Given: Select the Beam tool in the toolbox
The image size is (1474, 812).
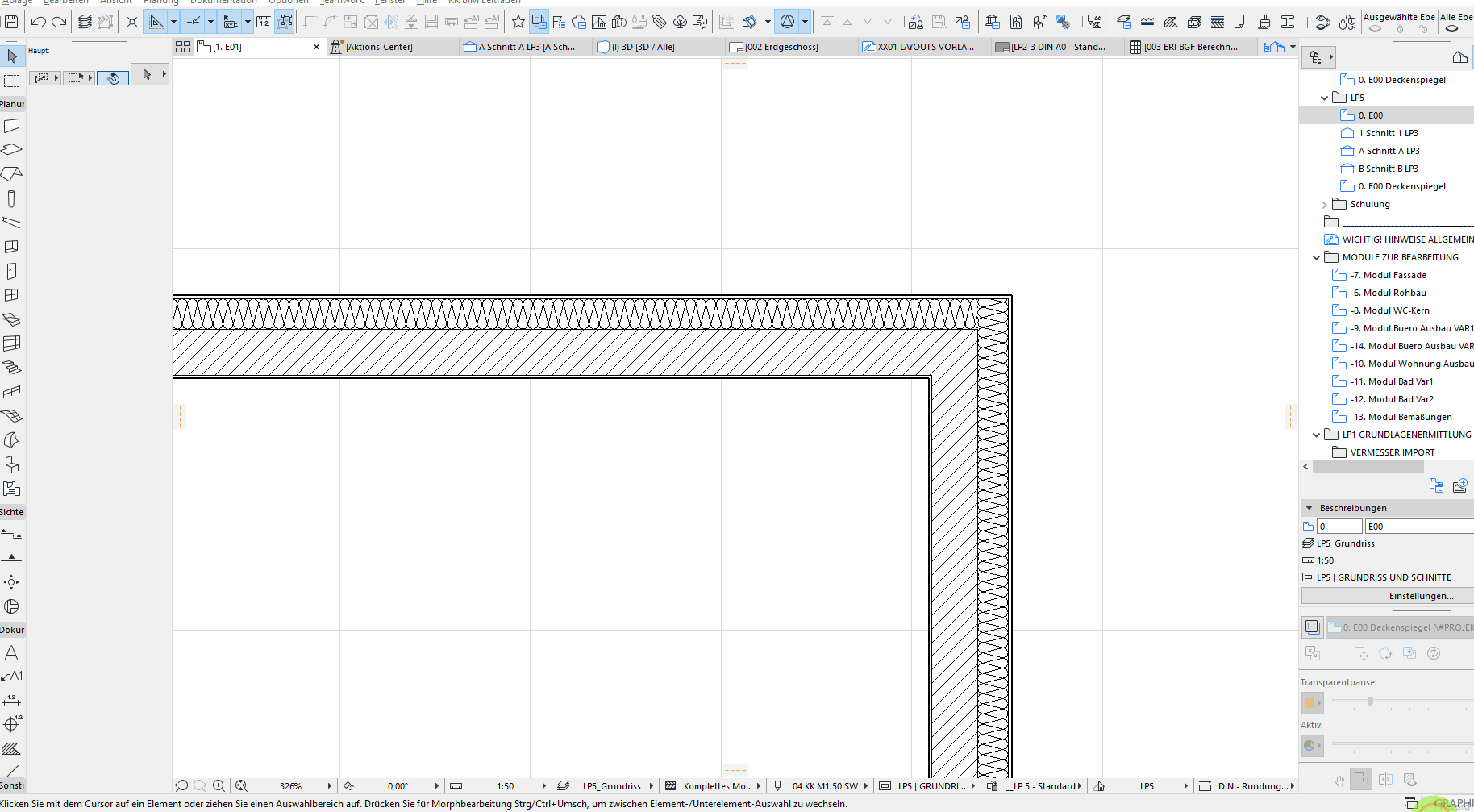Looking at the screenshot, I should (12, 223).
